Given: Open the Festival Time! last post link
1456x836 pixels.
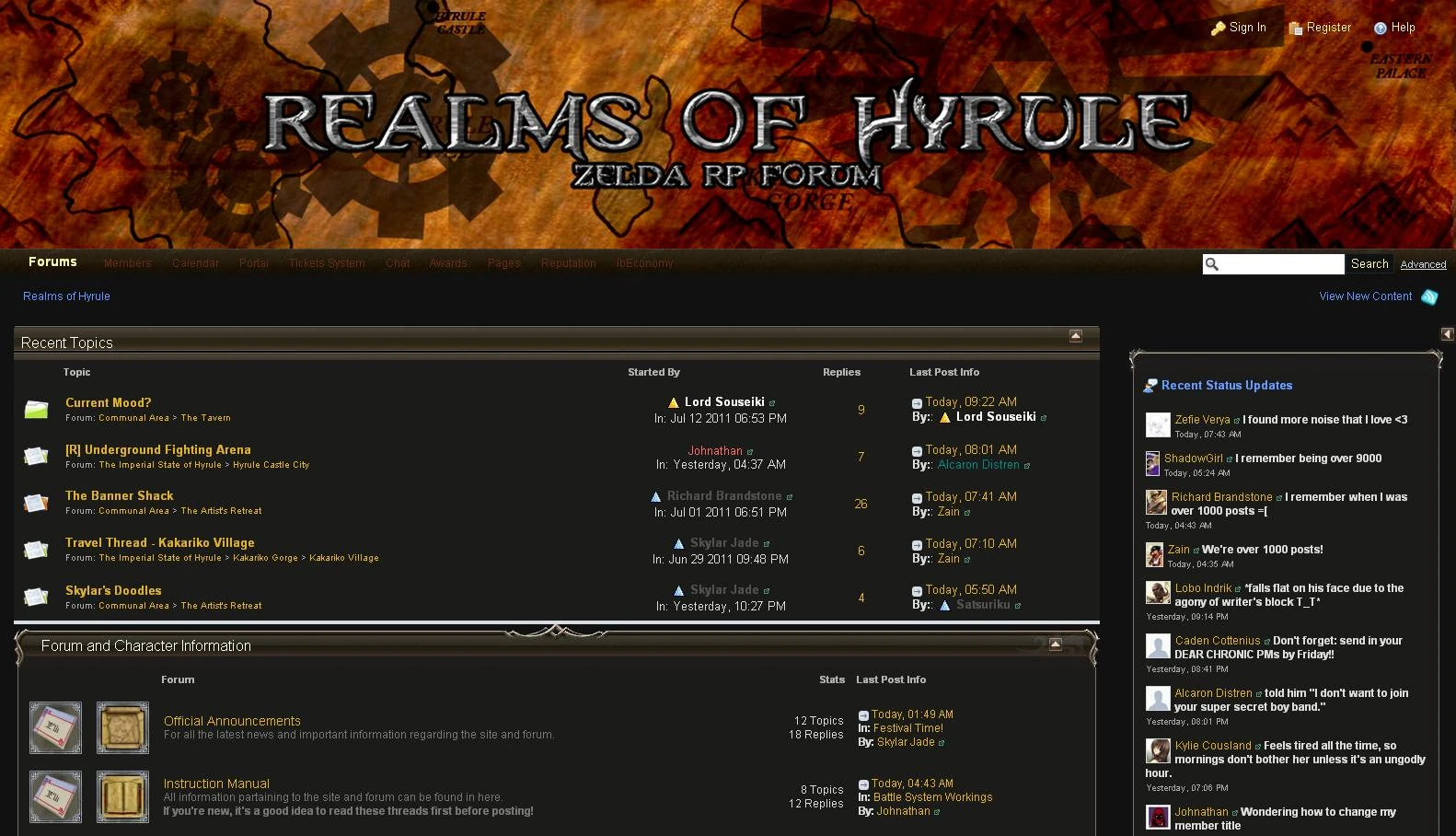Looking at the screenshot, I should 908,728.
